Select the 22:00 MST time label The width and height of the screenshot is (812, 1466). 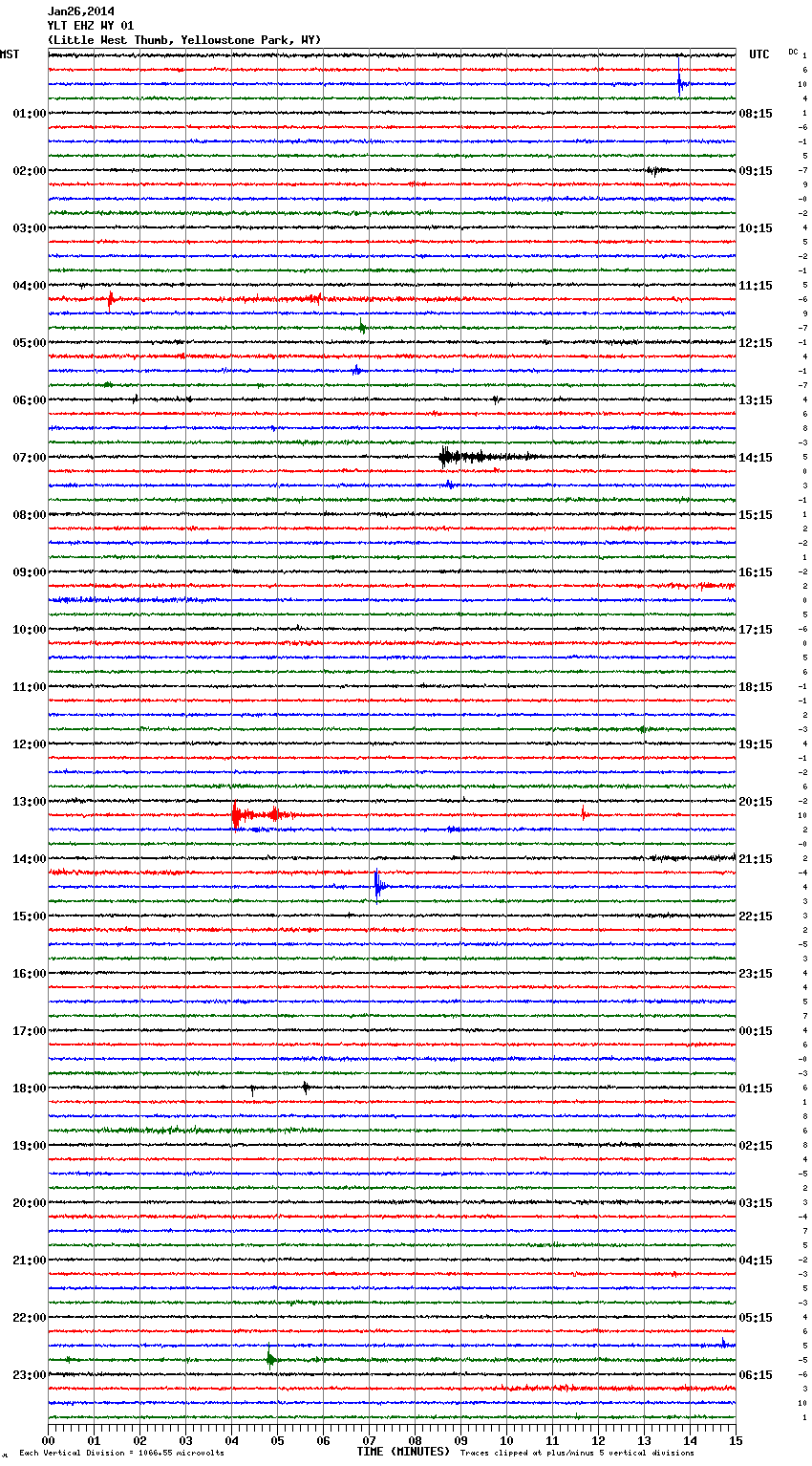pos(29,1318)
